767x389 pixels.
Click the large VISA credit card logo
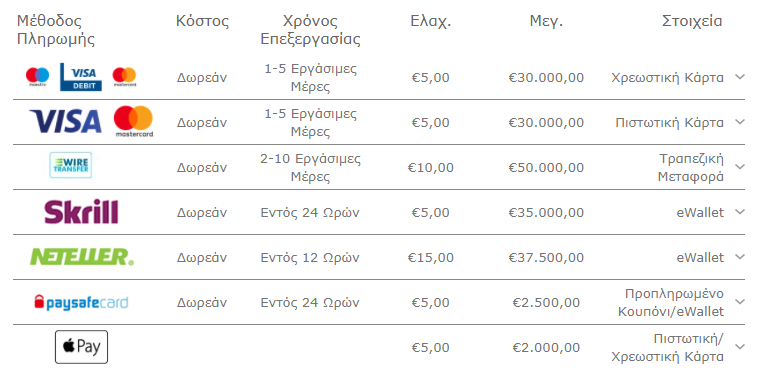[66, 121]
